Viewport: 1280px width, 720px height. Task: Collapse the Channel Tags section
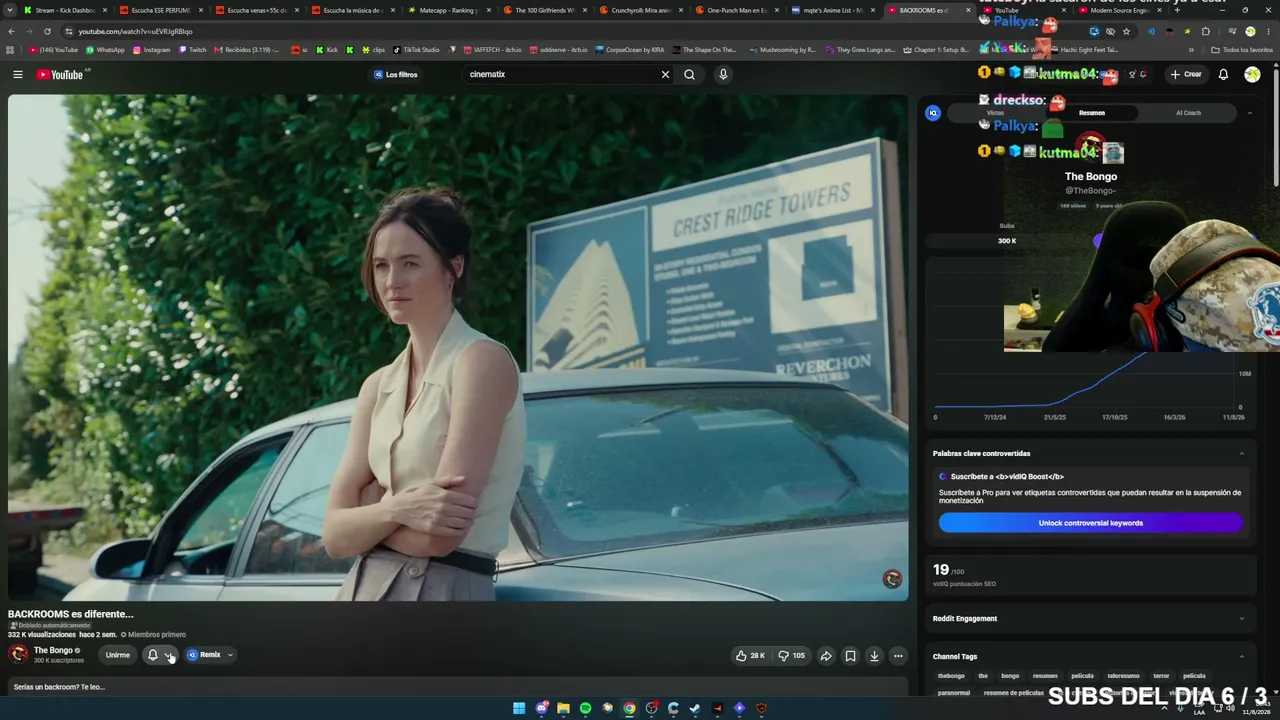[x=1242, y=656]
